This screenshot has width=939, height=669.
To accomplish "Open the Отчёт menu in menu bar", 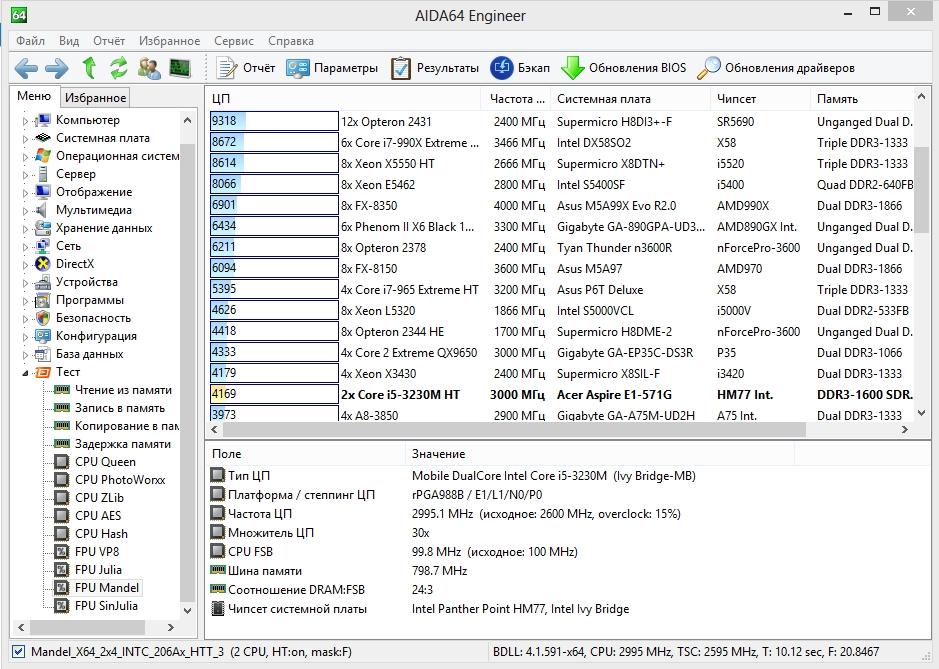I will pos(109,41).
